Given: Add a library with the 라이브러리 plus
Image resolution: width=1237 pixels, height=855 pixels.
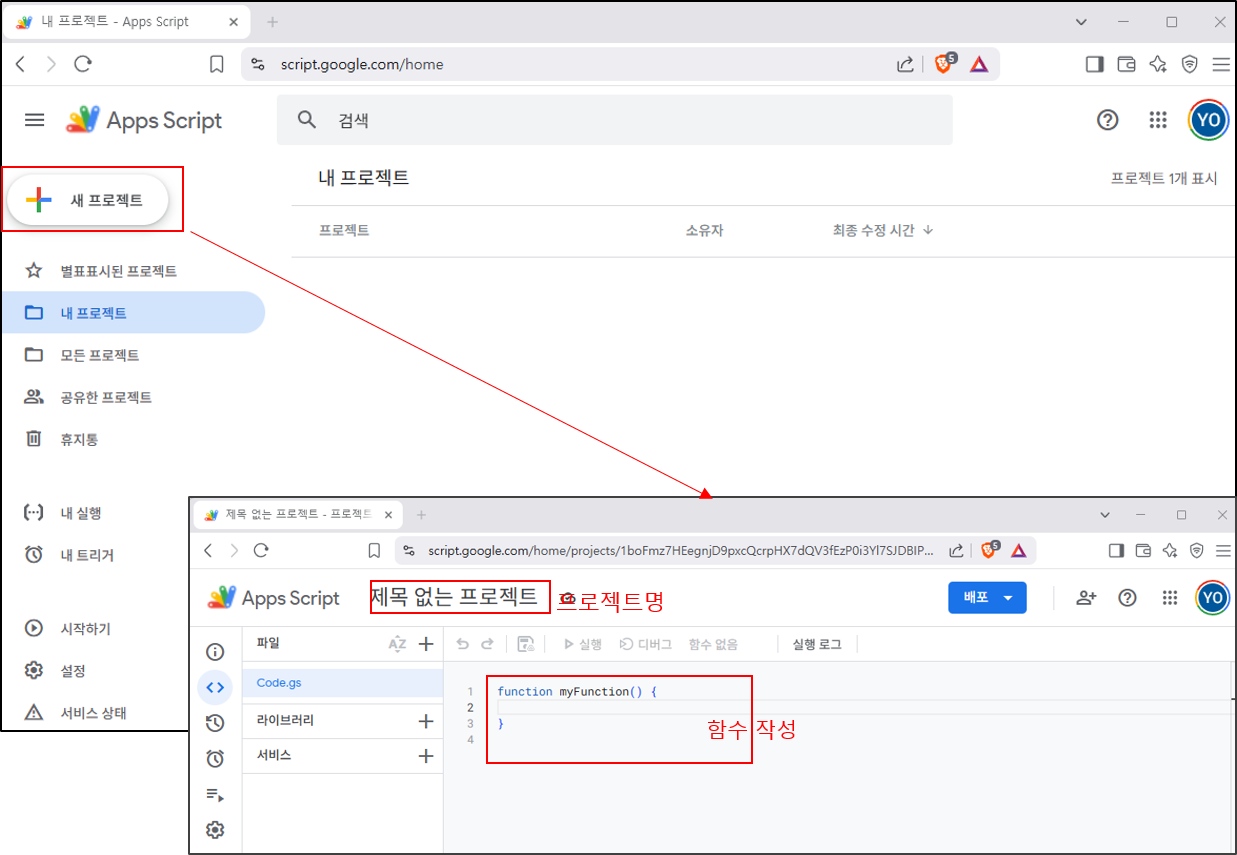Looking at the screenshot, I should tap(426, 721).
